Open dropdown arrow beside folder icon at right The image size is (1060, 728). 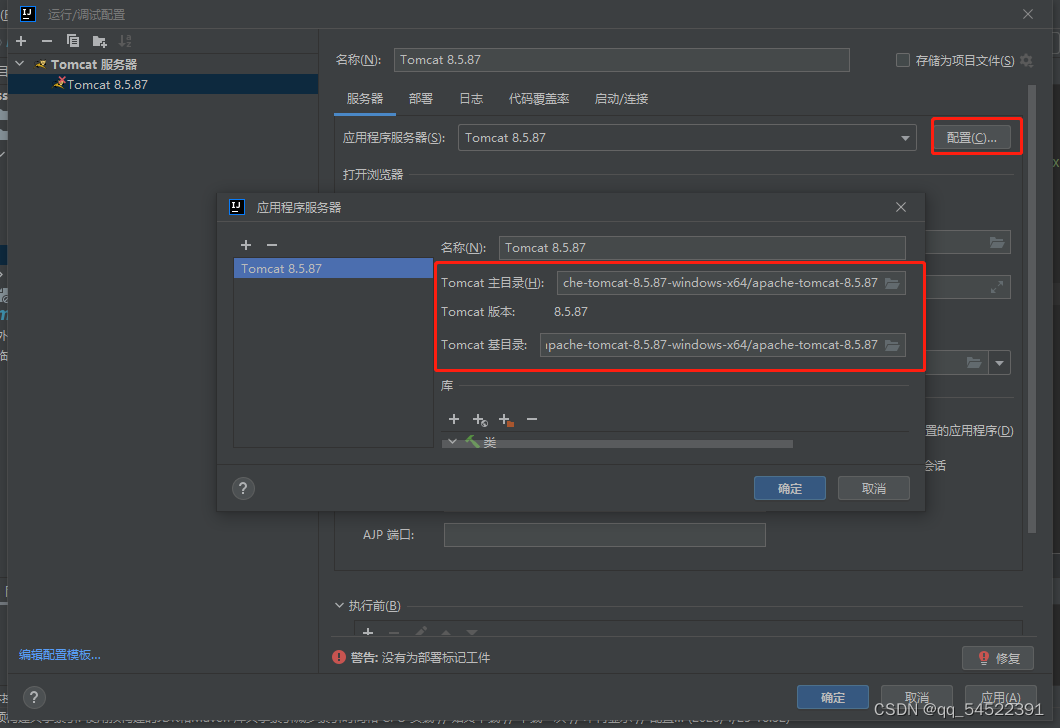click(999, 363)
